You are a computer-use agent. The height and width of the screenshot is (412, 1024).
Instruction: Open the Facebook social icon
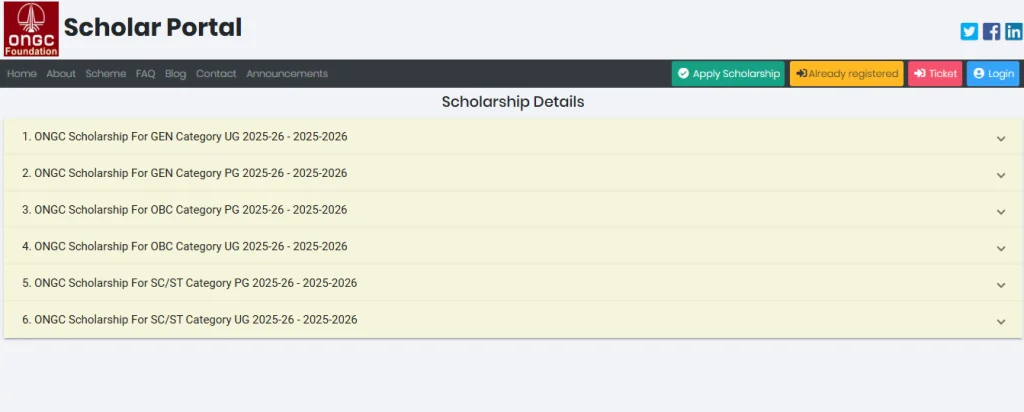[991, 31]
